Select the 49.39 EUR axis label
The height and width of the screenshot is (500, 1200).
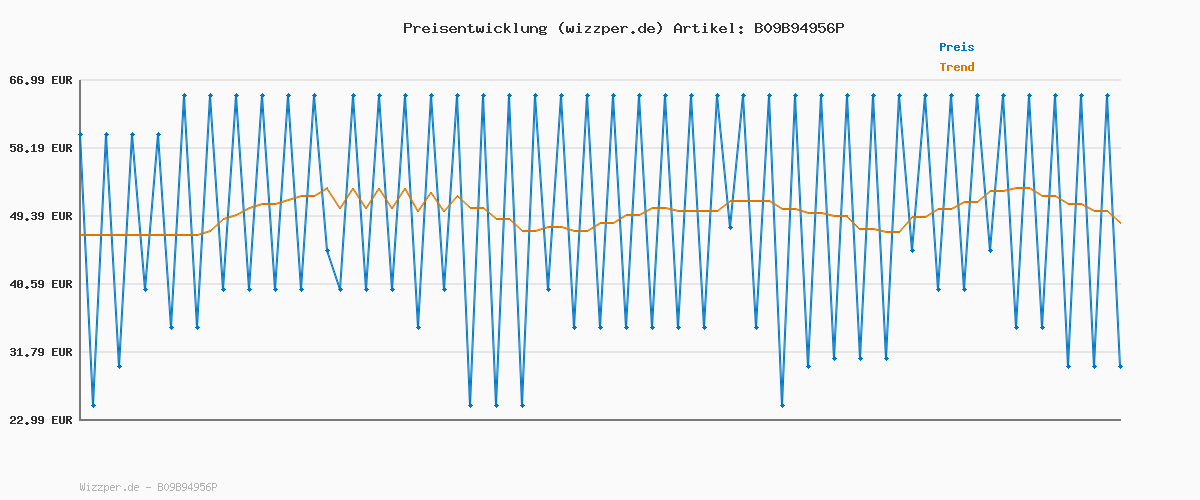point(40,216)
